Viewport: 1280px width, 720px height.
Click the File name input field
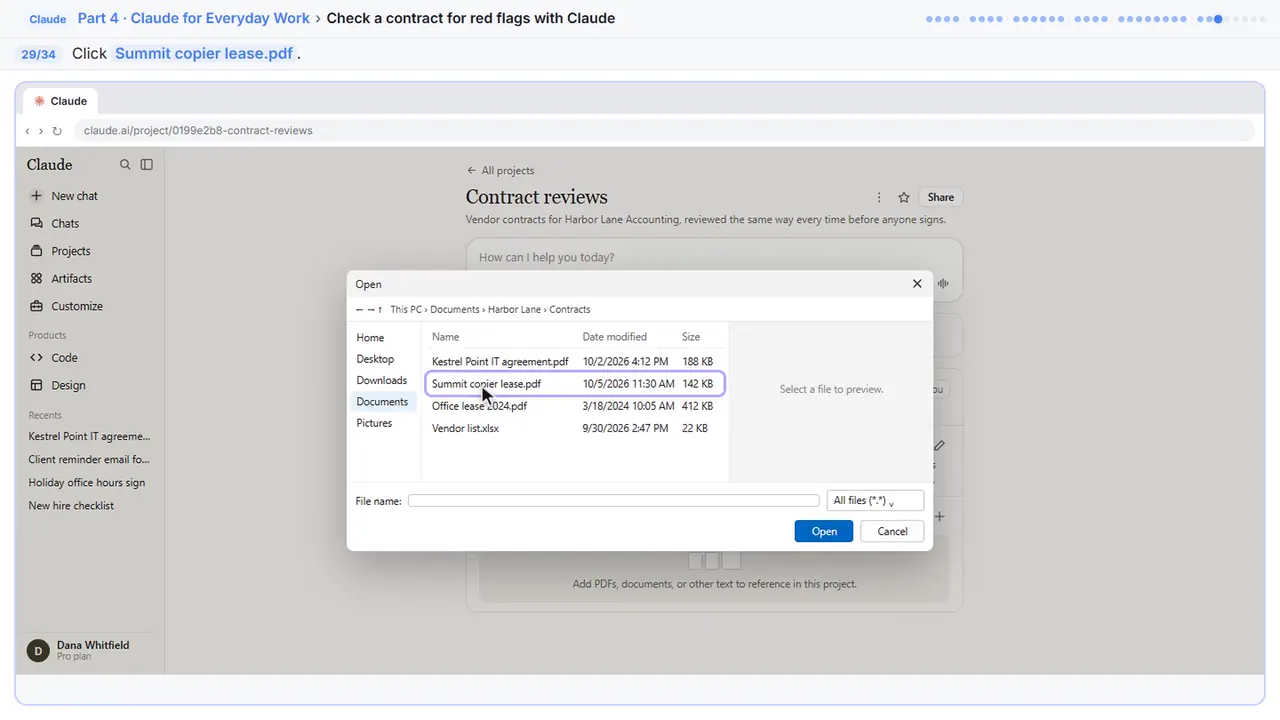[613, 501]
